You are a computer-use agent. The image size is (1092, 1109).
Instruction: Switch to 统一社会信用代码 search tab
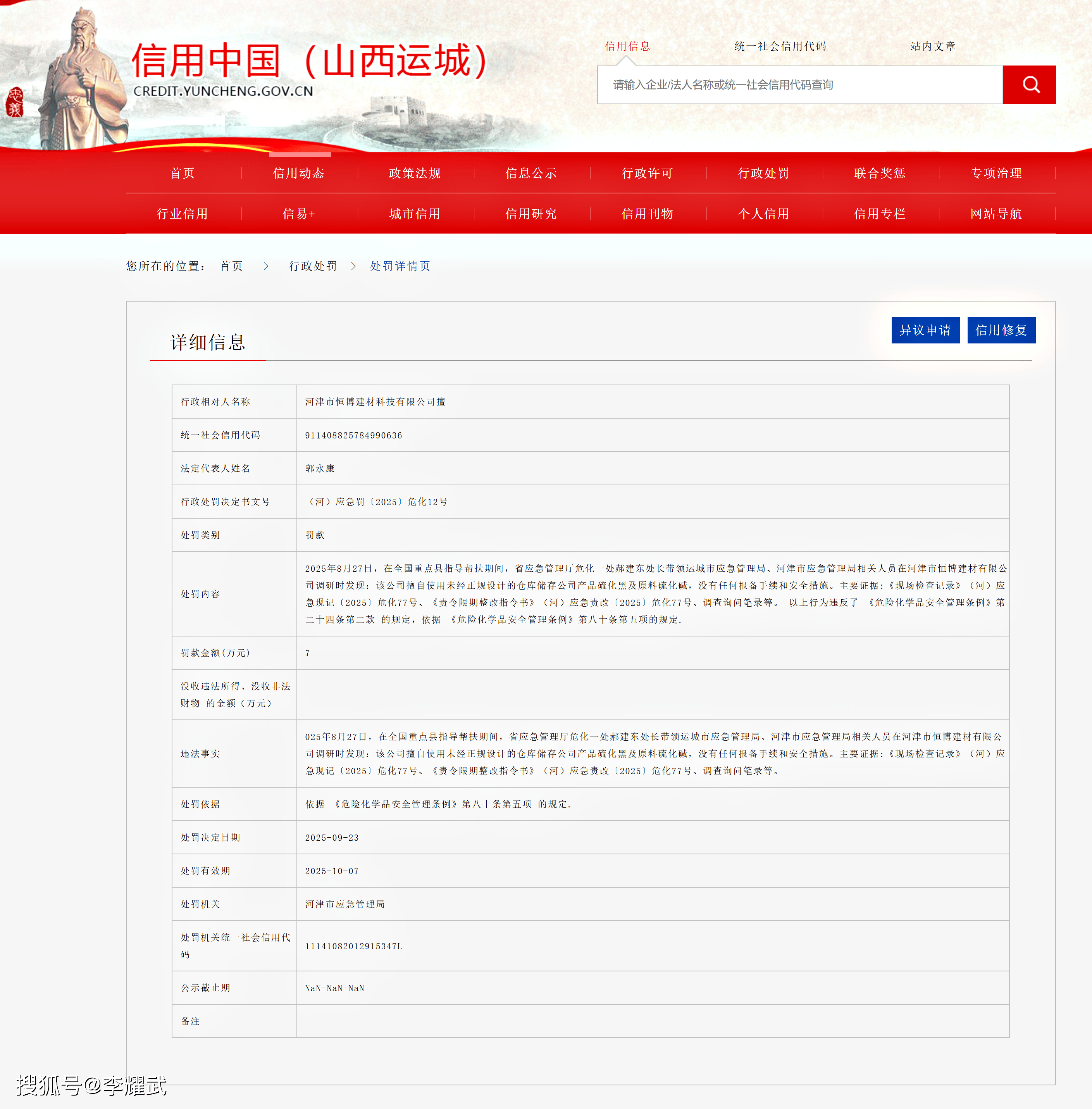click(780, 47)
